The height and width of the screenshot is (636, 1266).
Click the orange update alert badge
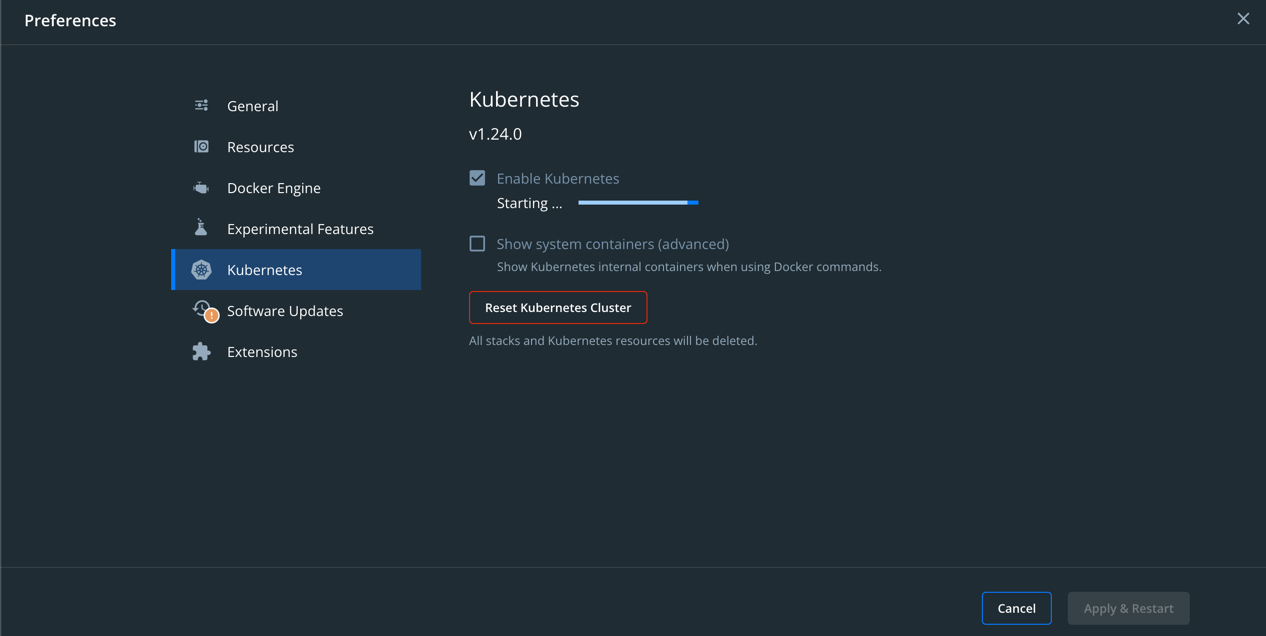coord(212,316)
